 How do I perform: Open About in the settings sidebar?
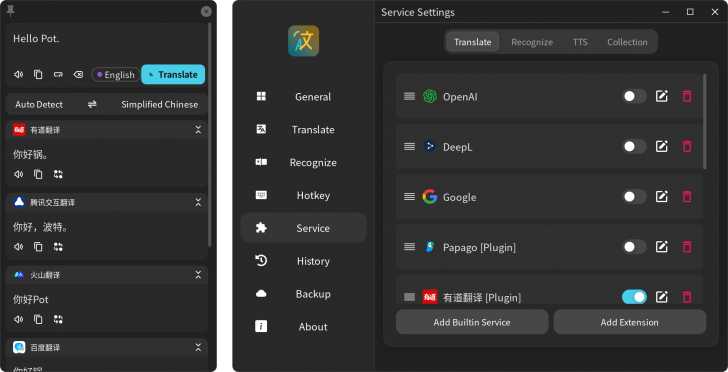click(304, 327)
